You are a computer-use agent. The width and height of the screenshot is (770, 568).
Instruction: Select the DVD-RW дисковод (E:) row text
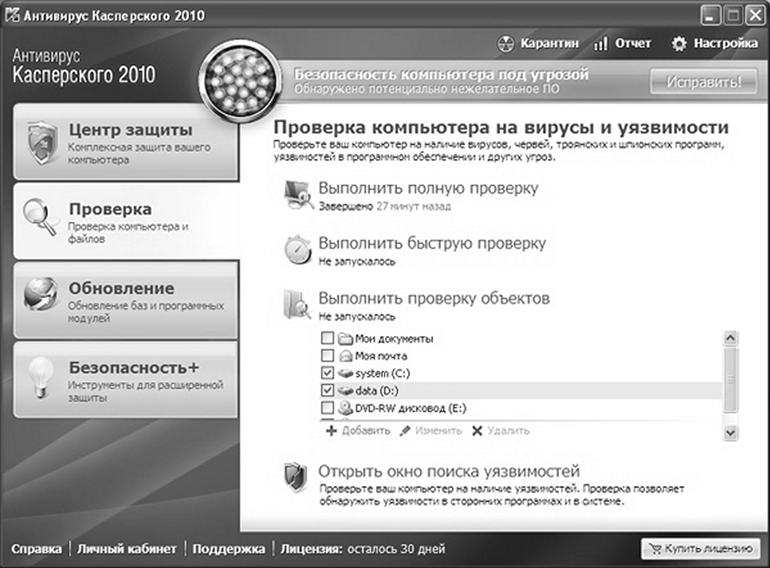(x=411, y=408)
